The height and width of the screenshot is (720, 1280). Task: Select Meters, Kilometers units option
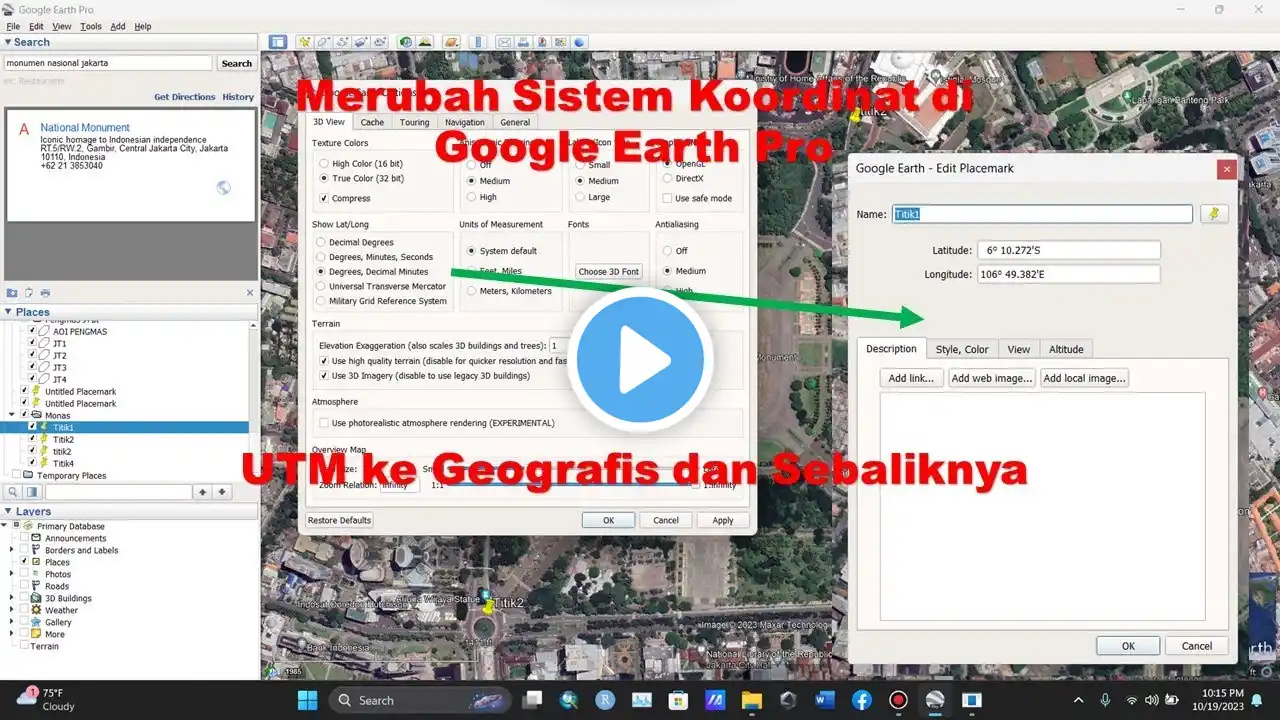click(x=471, y=291)
